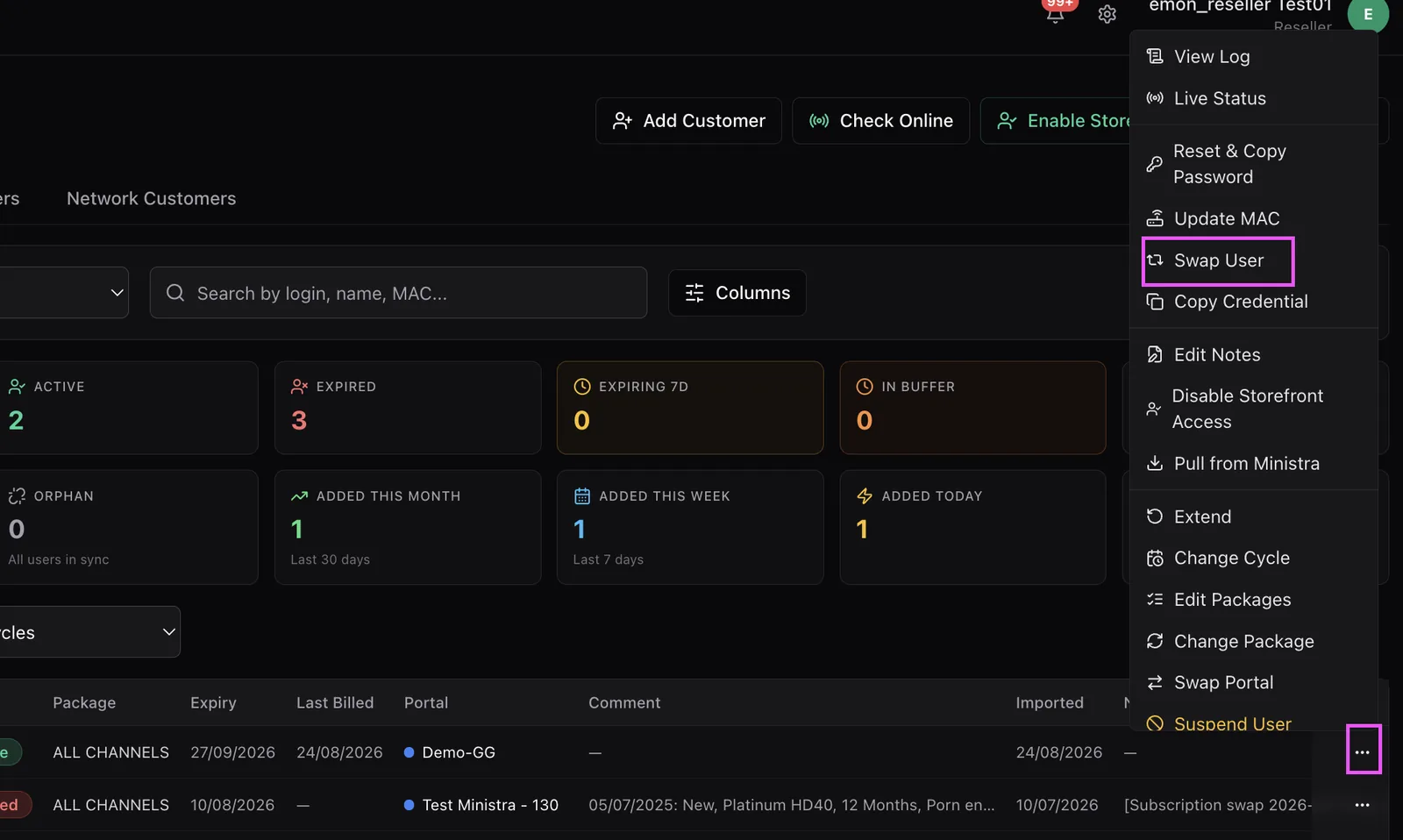1403x840 pixels.
Task: Choose Change Package option
Action: [x=1254, y=641]
